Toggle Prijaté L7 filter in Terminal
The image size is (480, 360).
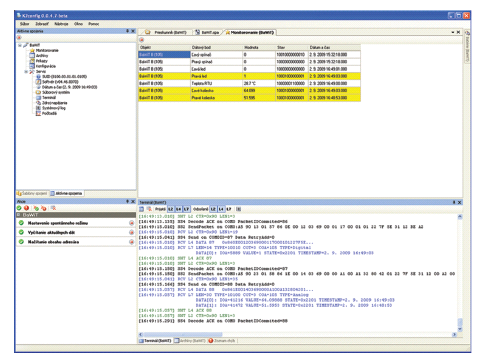186,209
